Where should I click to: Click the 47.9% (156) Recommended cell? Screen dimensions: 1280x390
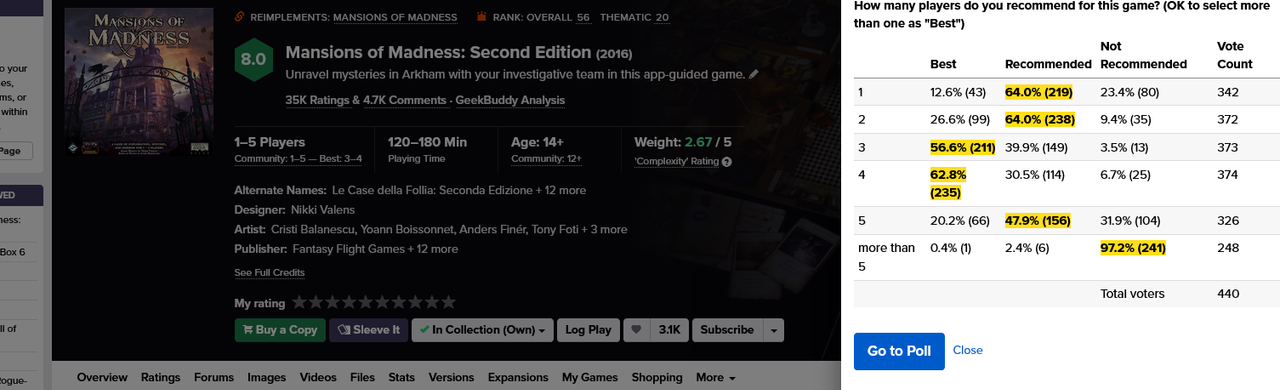pos(1038,220)
